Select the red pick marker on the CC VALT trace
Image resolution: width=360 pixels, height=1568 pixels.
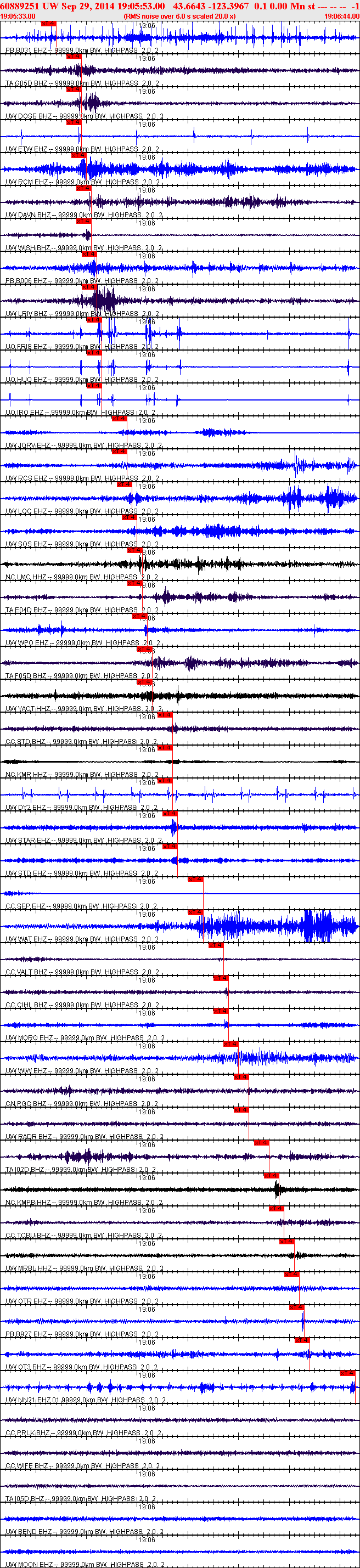pyautogui.click(x=216, y=945)
